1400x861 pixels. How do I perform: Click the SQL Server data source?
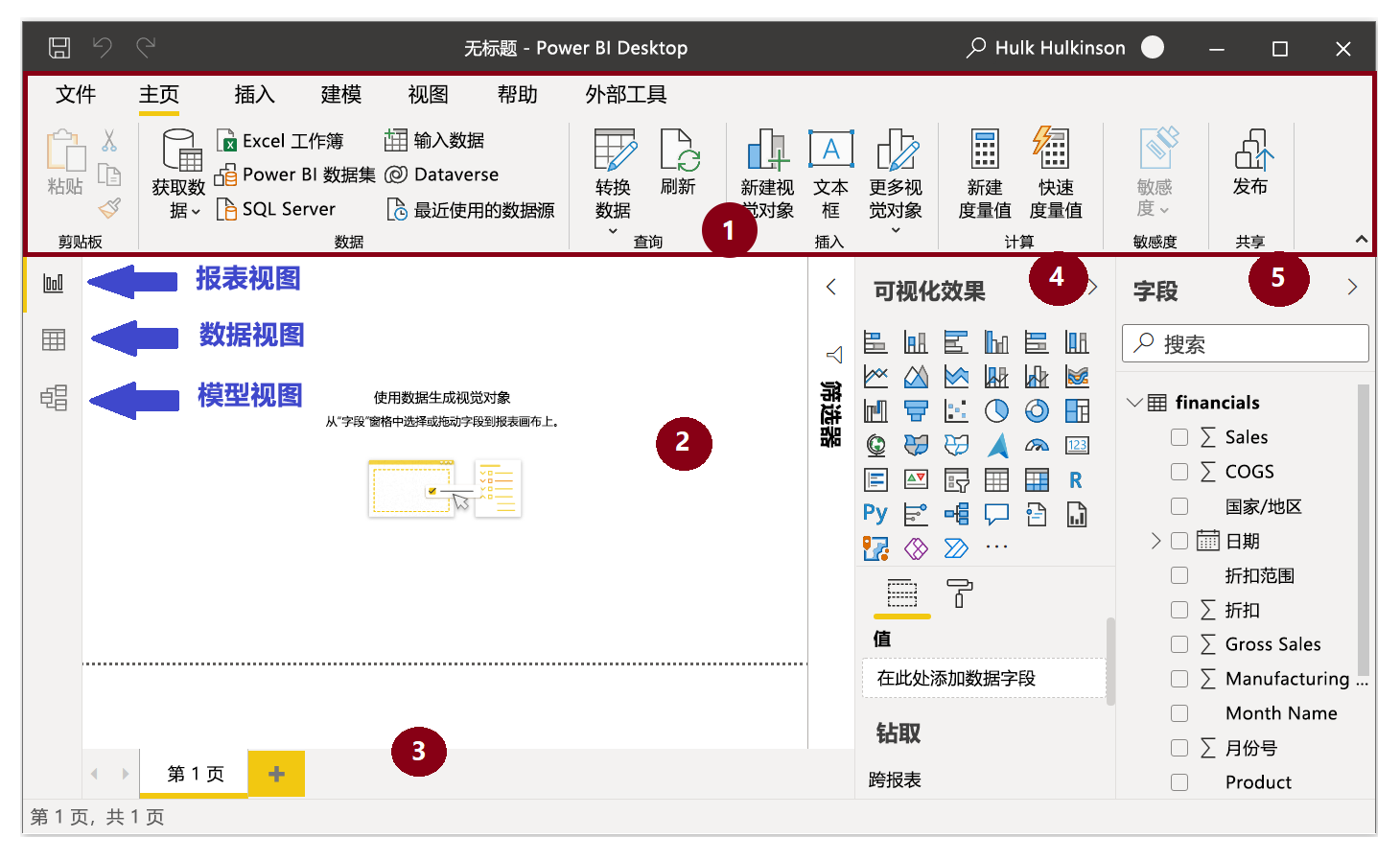click(276, 209)
